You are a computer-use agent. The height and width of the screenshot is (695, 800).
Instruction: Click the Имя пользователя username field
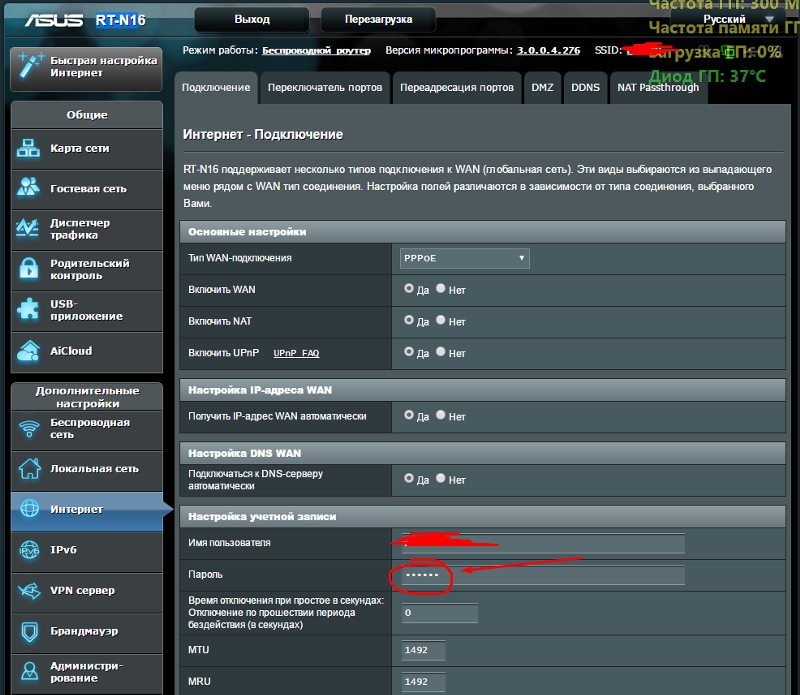543,543
